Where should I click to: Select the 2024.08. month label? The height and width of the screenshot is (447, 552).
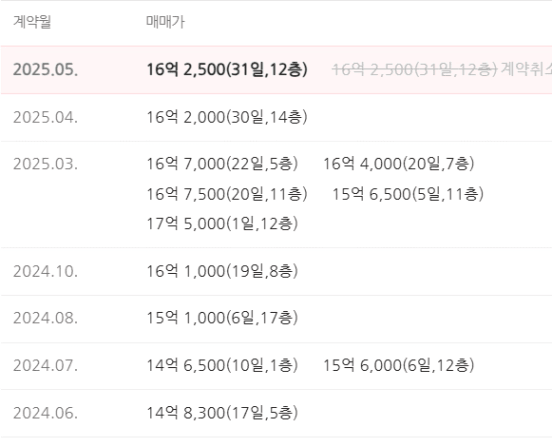pyautogui.click(x=45, y=318)
